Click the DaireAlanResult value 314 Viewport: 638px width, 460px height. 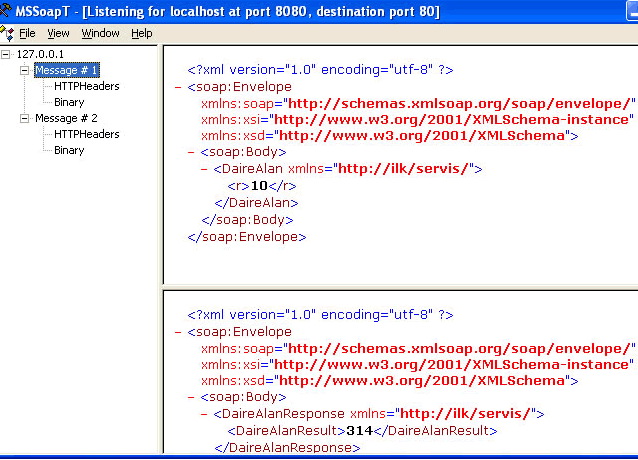pos(317,430)
